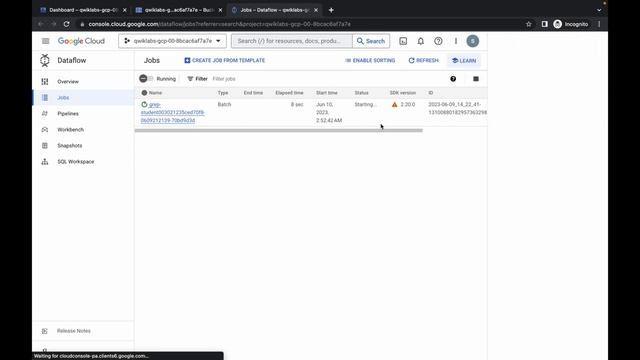Viewport: 640px width, 360px height.
Task: Click the Elapsed time column header
Action: (289, 93)
